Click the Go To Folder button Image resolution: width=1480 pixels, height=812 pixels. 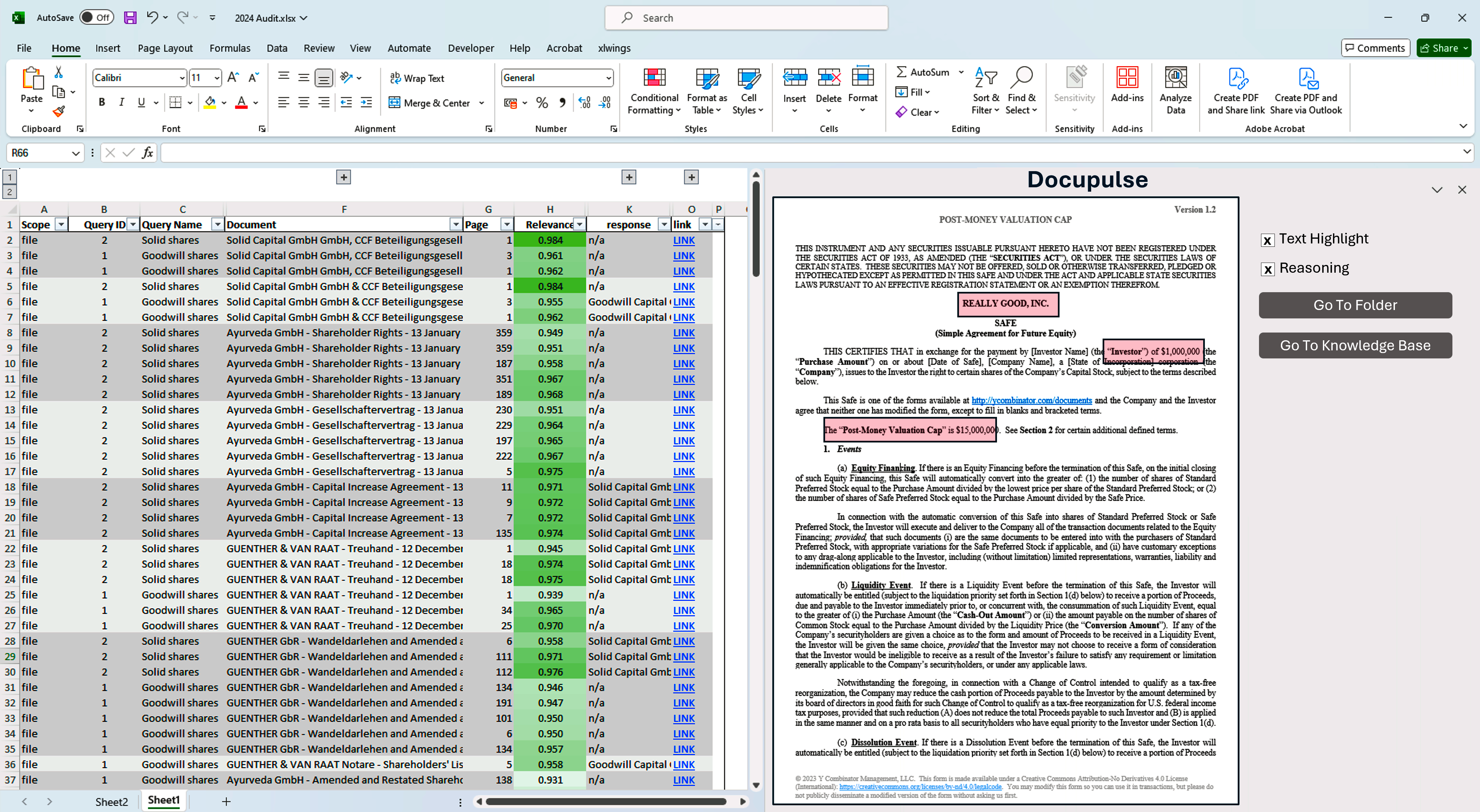1355,305
